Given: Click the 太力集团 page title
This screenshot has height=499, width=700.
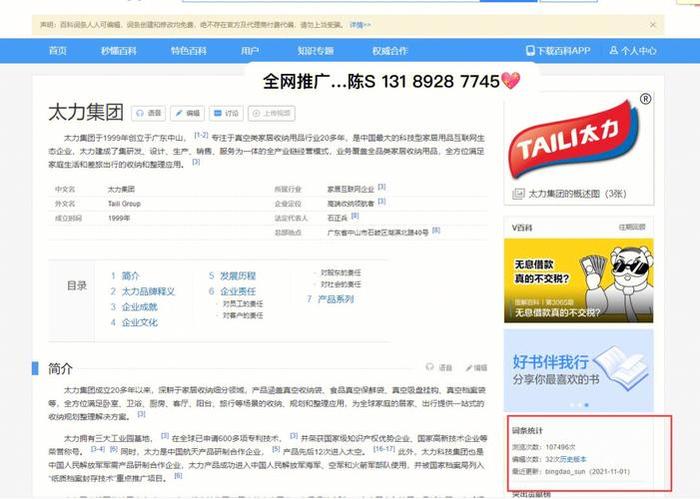Looking at the screenshot, I should (x=86, y=112).
